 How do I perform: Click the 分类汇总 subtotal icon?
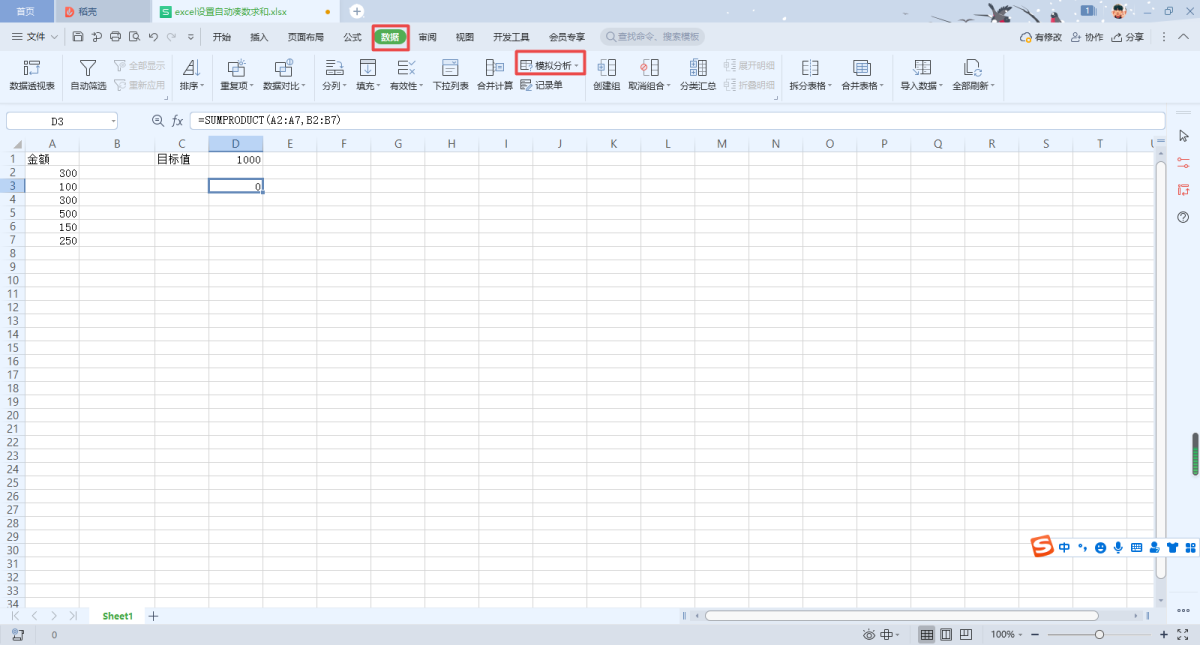pos(697,74)
